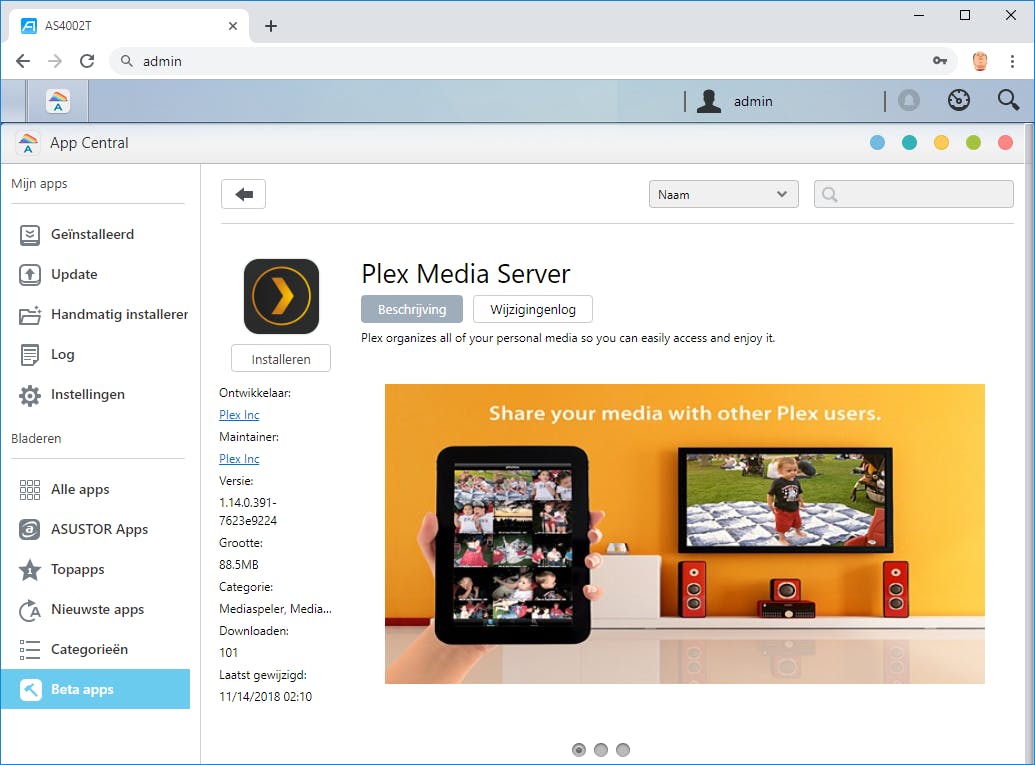Click the Geïnstalleerd checklist icon
Screen dimensions: 1035x765
click(30, 235)
